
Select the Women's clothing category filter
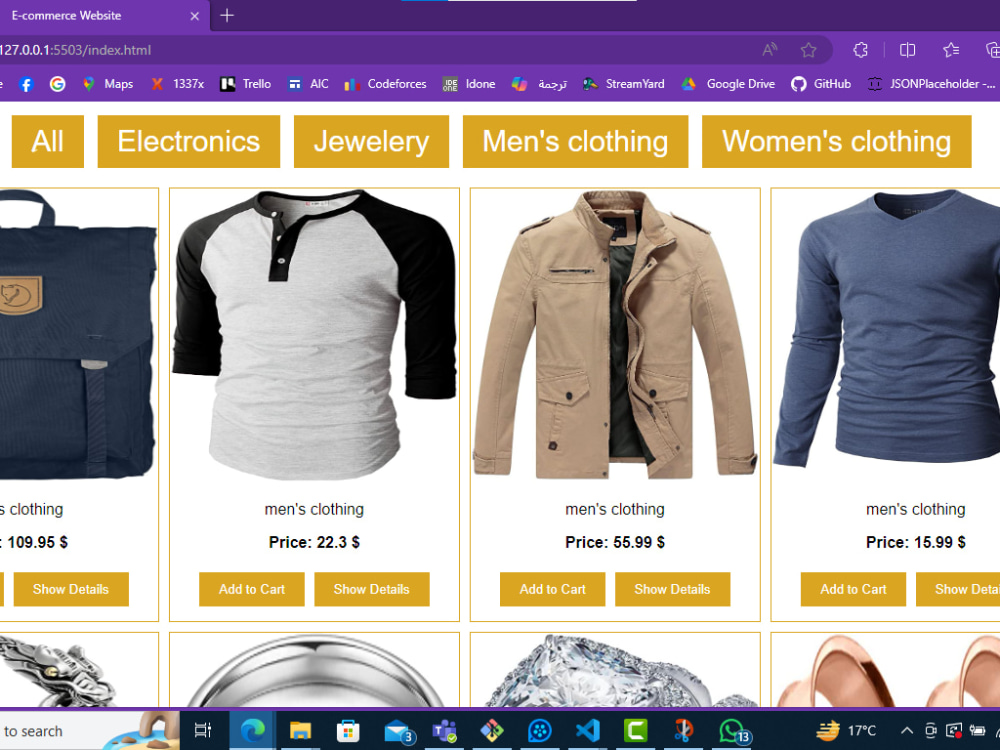(x=836, y=141)
